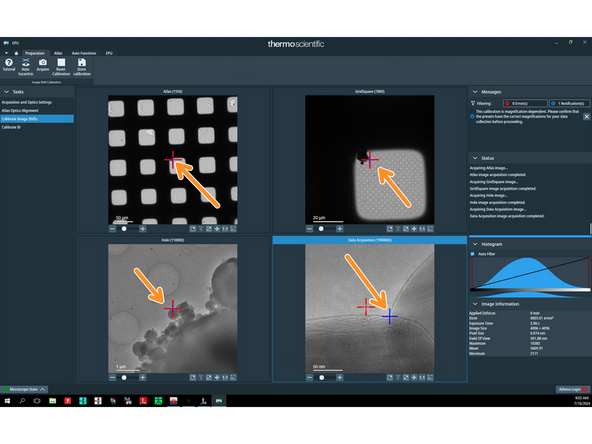
Task: Open the Tutorial help icon
Action: pos(9,65)
